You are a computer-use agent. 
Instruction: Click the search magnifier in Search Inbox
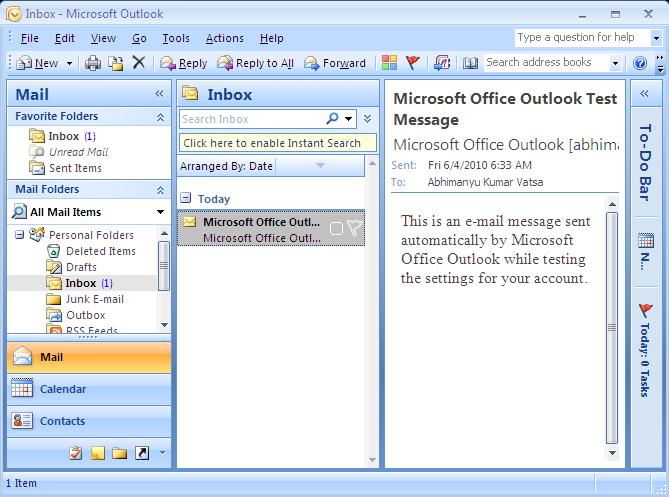click(x=332, y=118)
